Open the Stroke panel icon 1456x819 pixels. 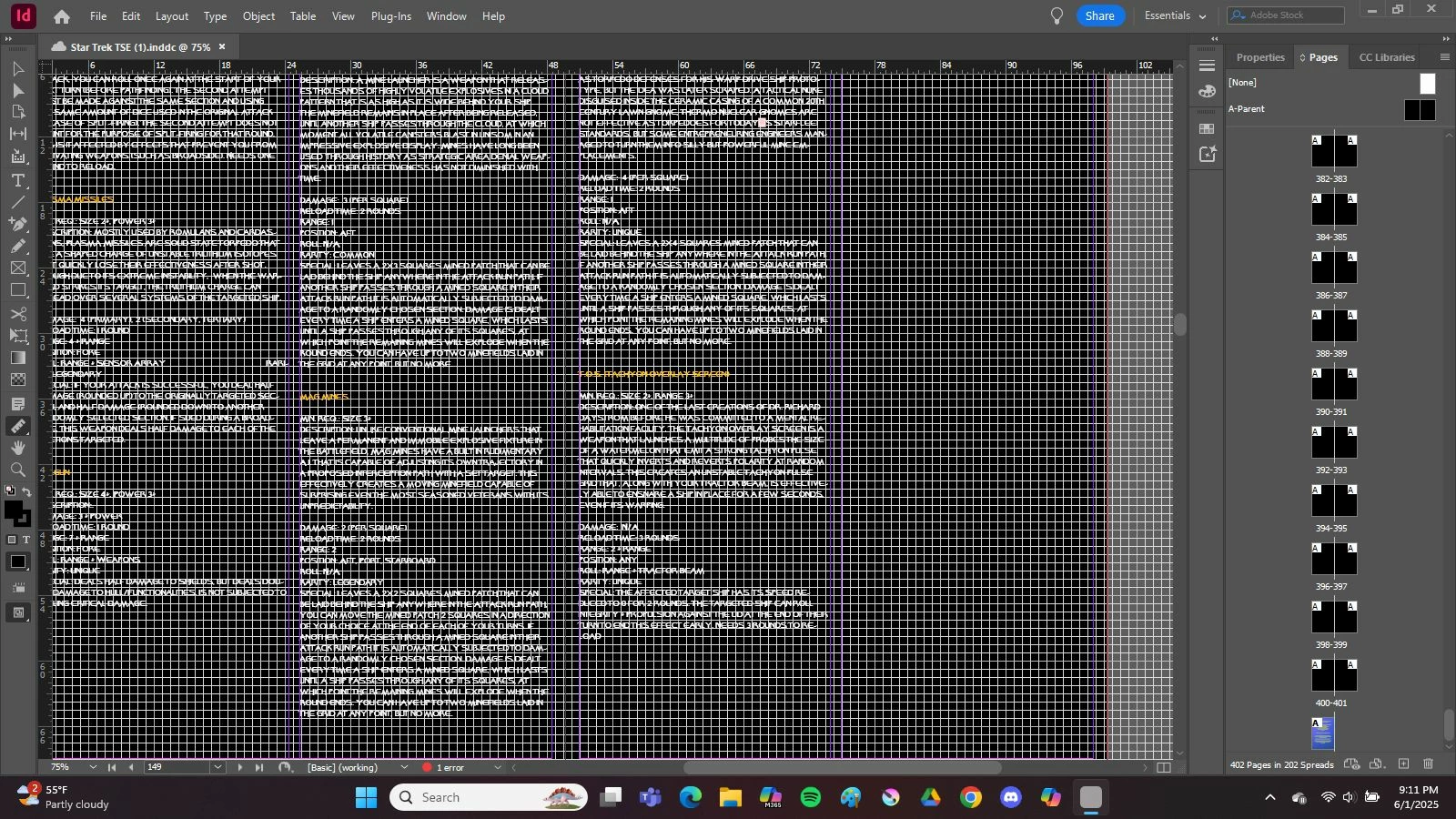tap(1207, 66)
